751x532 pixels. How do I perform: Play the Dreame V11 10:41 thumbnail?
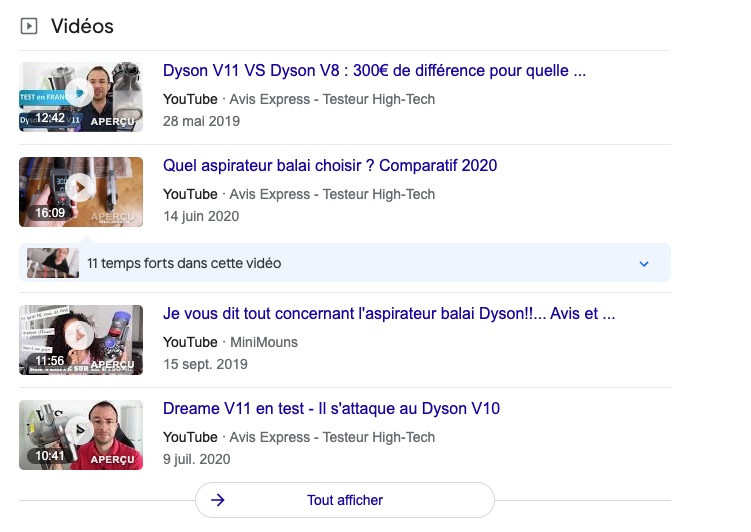[81, 435]
